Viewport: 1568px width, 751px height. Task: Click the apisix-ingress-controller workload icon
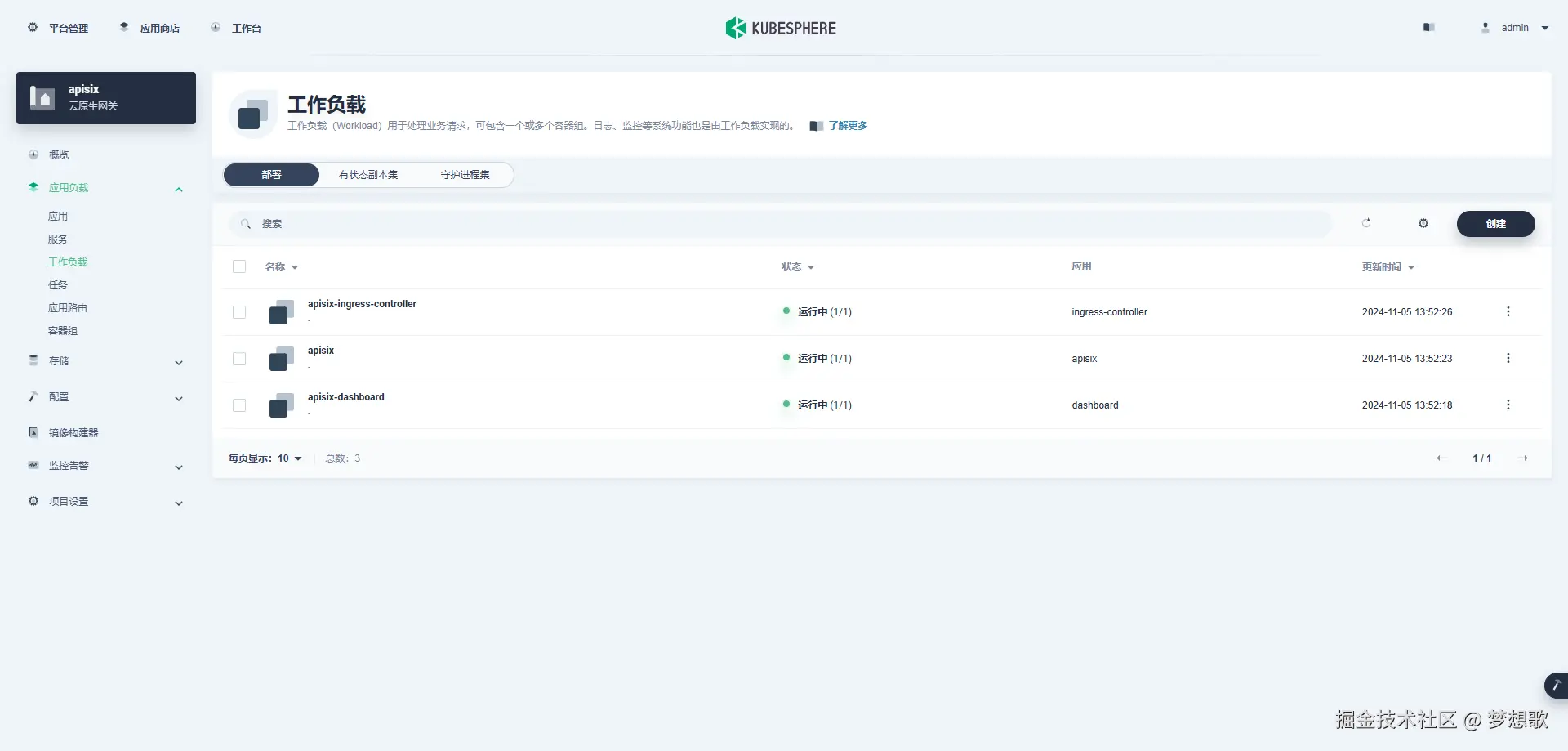[282, 312]
